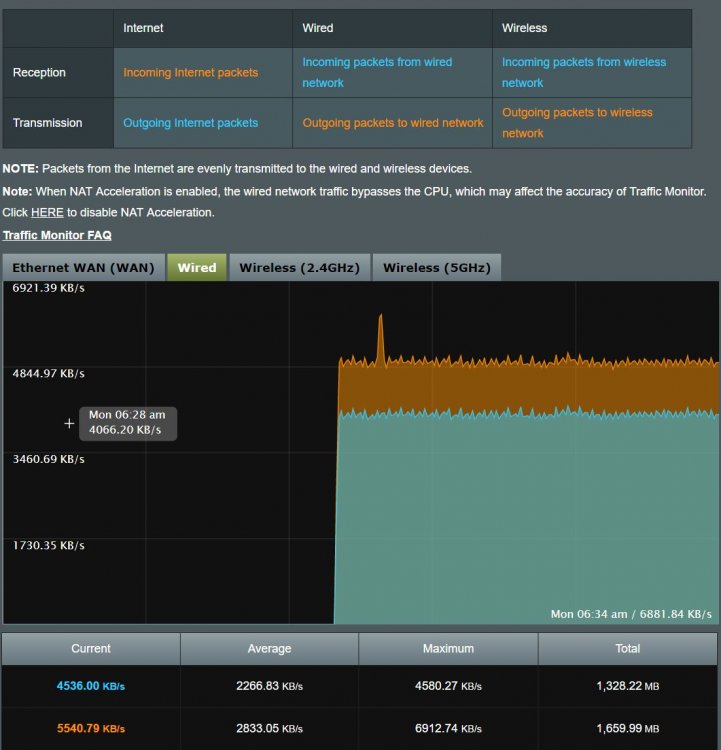Viewport: 721px width, 750px height.
Task: Click 'Incoming packets from wireless network' text
Action: [x=584, y=72]
